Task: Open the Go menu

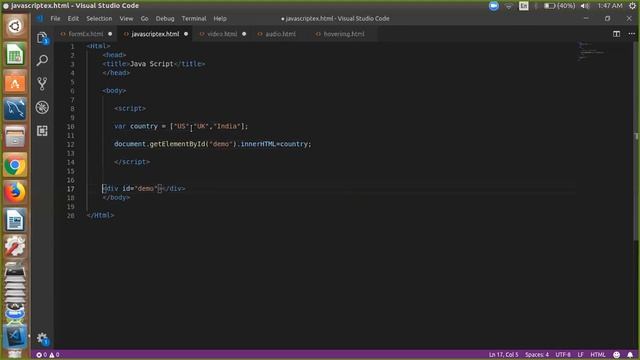Action: pyautogui.click(x=144, y=19)
